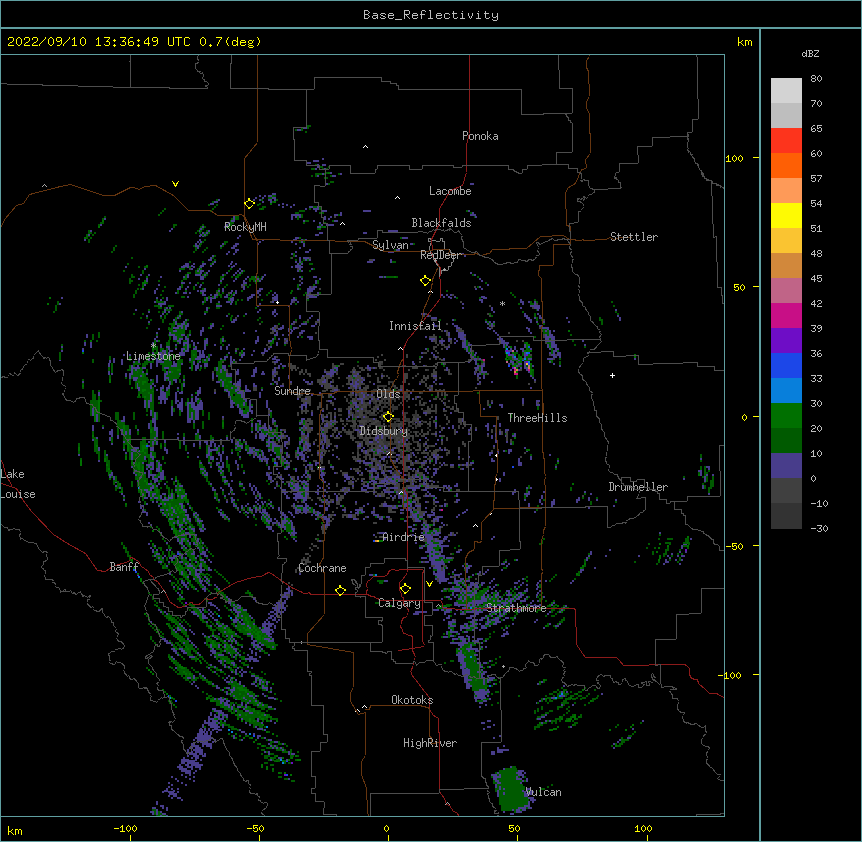Click the RedDeer city label
Viewport: 862px width, 842px height.
(x=440, y=255)
